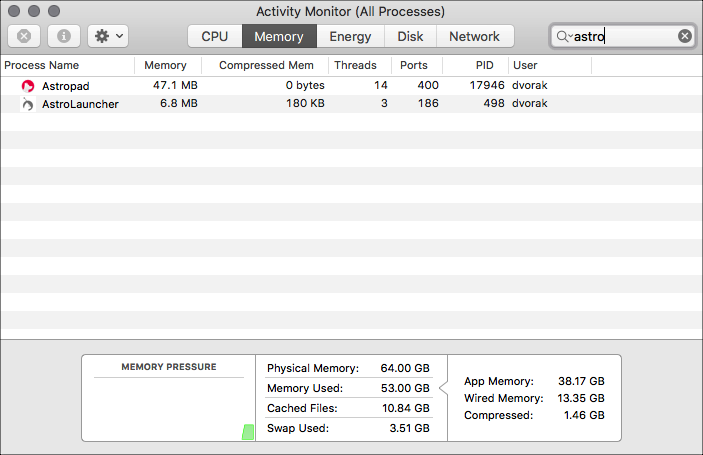Image resolution: width=703 pixels, height=455 pixels.
Task: Click the MEMORY PRESSURE heading
Action: pyautogui.click(x=169, y=367)
